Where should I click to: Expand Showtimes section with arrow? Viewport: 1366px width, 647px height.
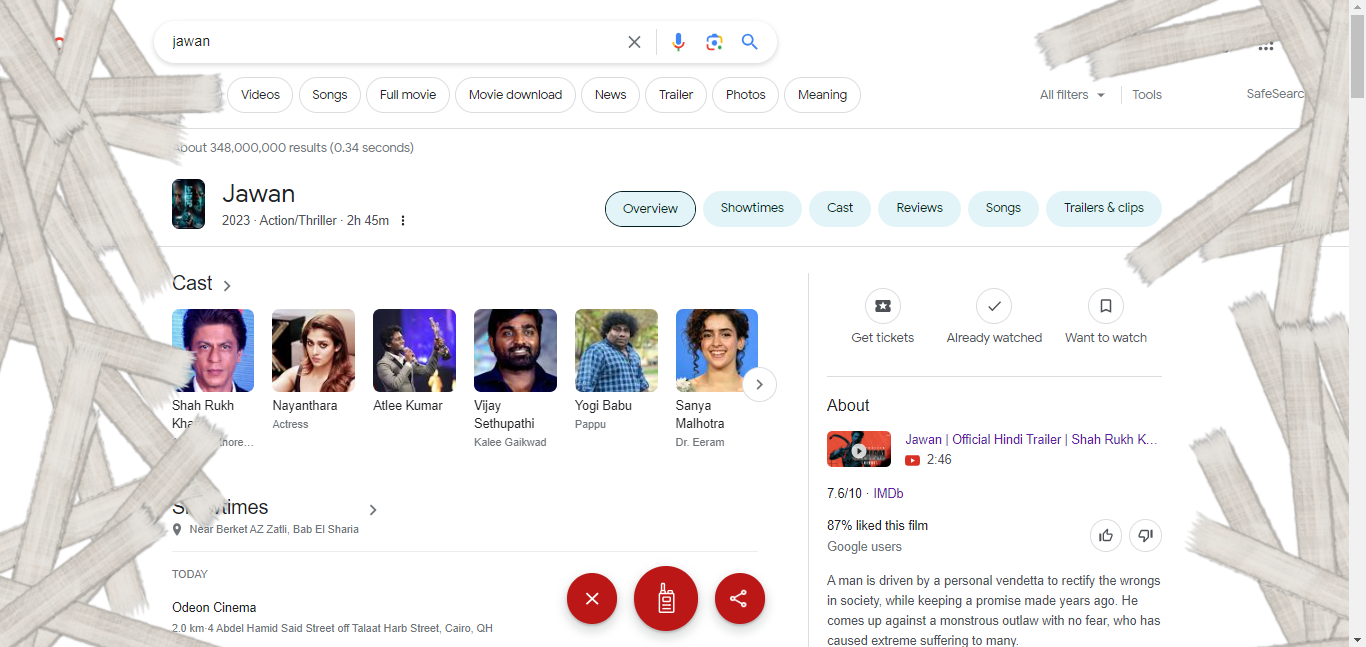click(373, 510)
